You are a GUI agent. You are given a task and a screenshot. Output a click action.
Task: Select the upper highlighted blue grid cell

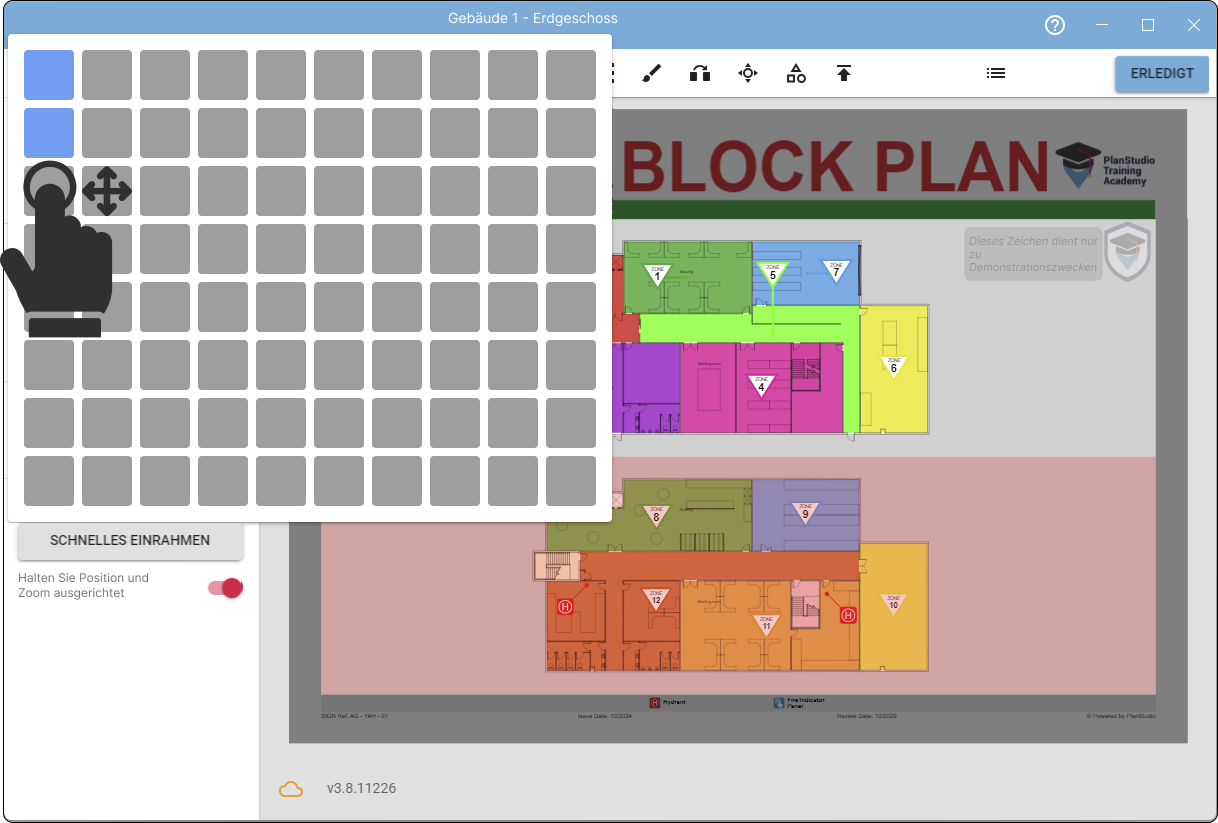click(x=49, y=75)
